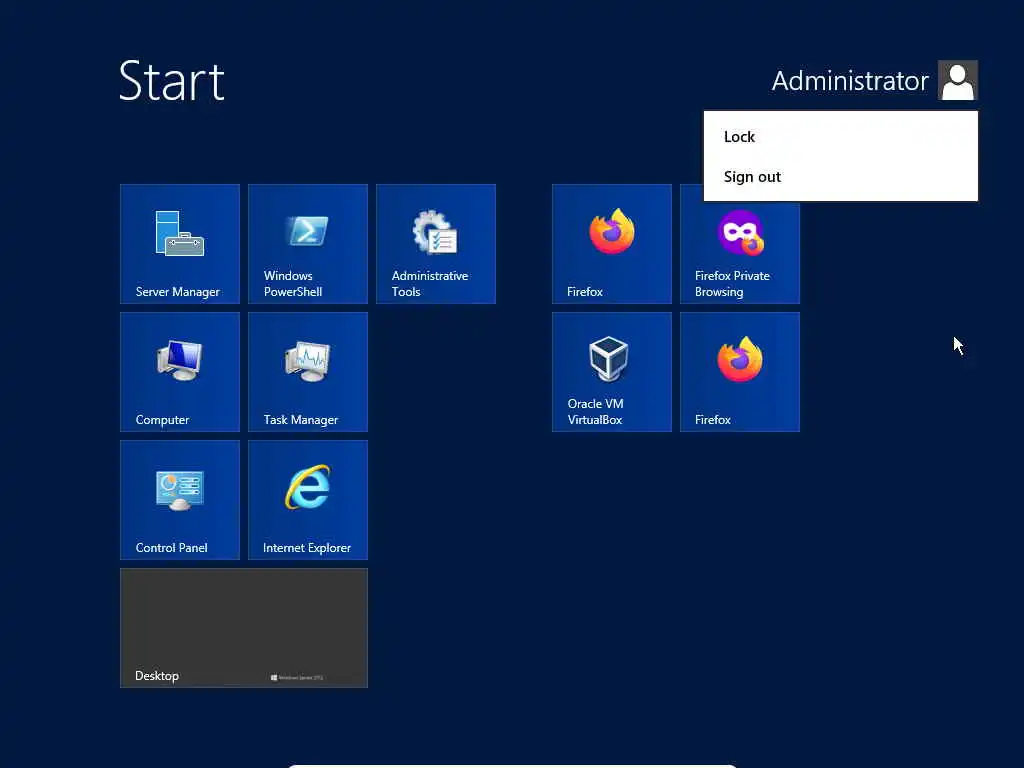Click the Administrator user avatar picture

957,80
